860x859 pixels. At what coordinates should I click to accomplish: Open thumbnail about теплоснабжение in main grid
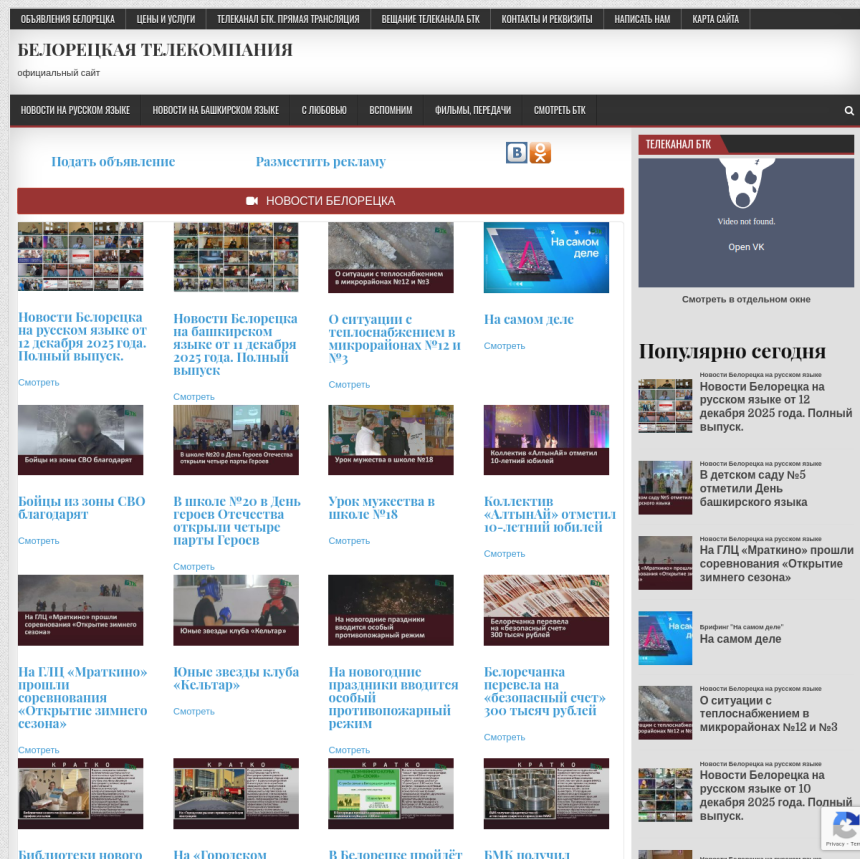(391, 257)
